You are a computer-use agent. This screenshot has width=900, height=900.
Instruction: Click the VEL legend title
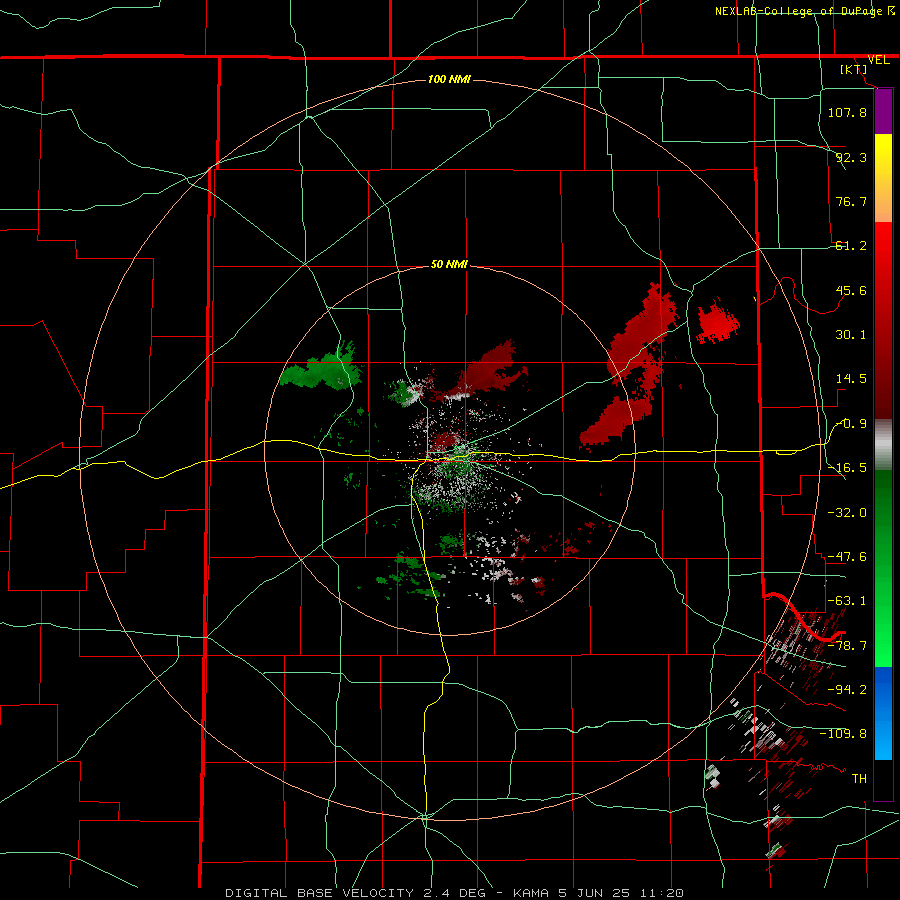coord(878,60)
